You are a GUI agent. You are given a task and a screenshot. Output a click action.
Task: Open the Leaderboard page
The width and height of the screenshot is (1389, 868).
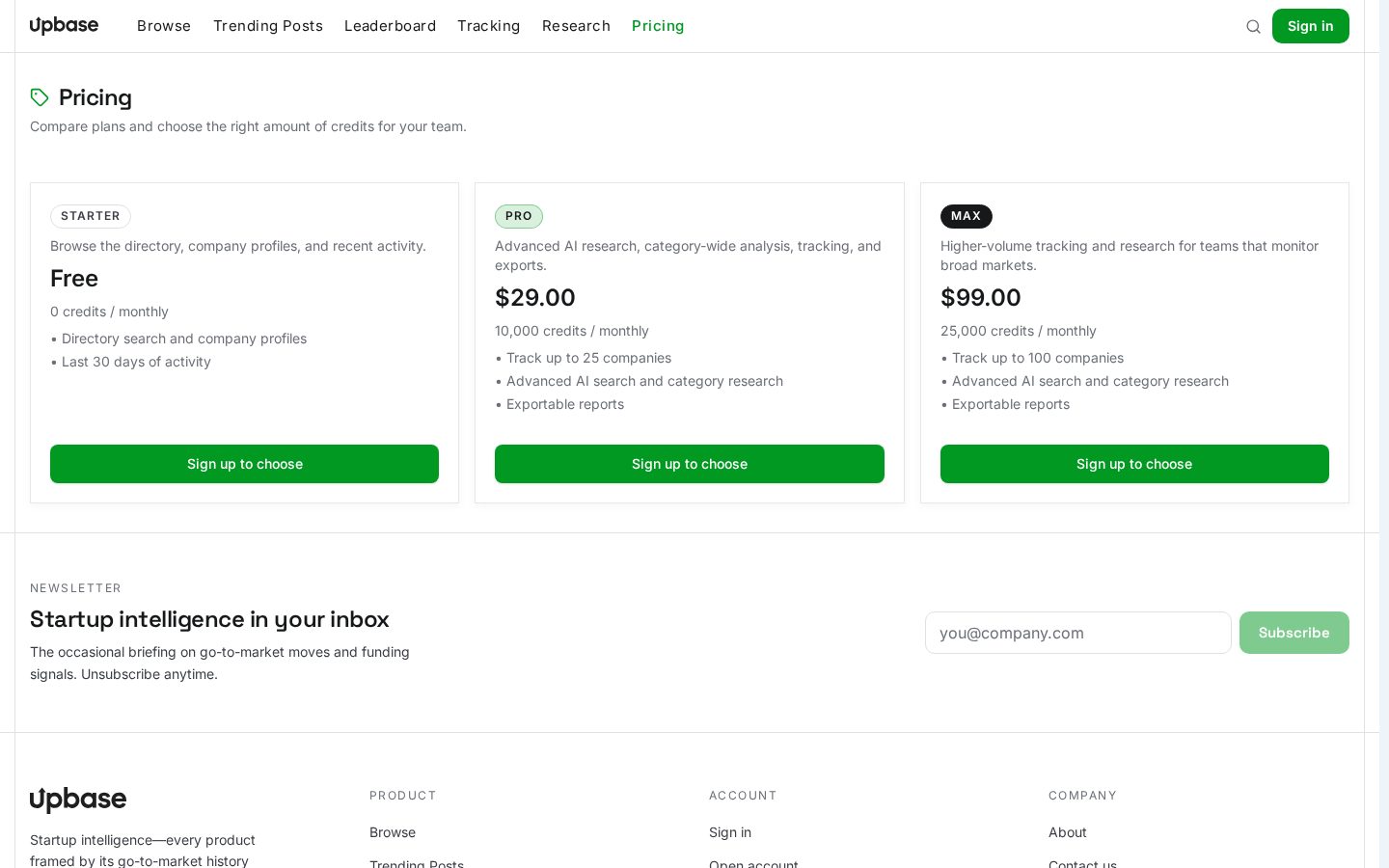(x=390, y=26)
